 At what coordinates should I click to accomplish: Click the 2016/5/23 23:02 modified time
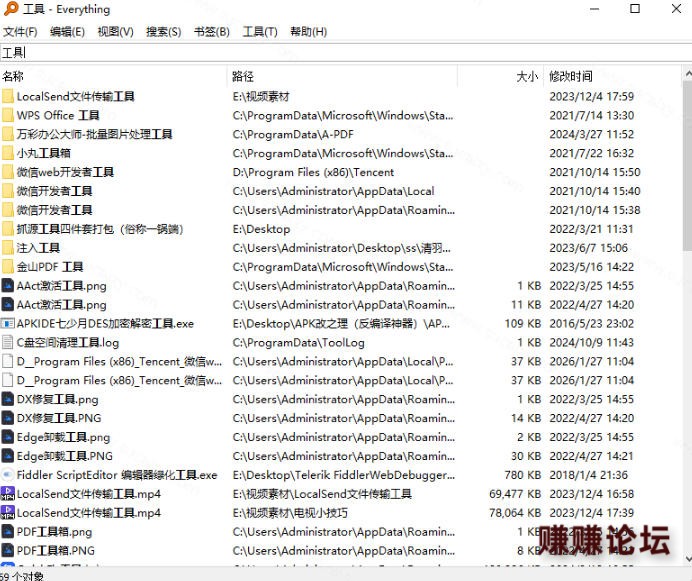coord(591,324)
